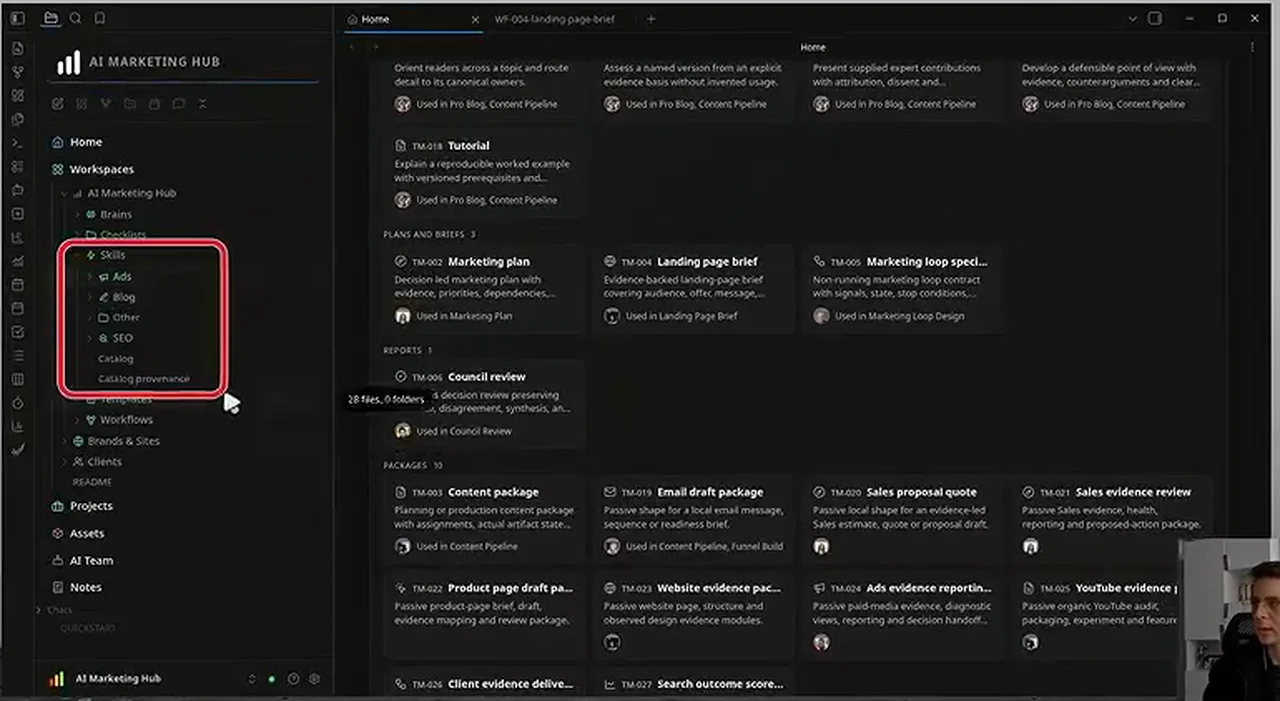1280x701 pixels.
Task: Toggle the left sidebar collapse icon
Action: pyautogui.click(x=18, y=19)
